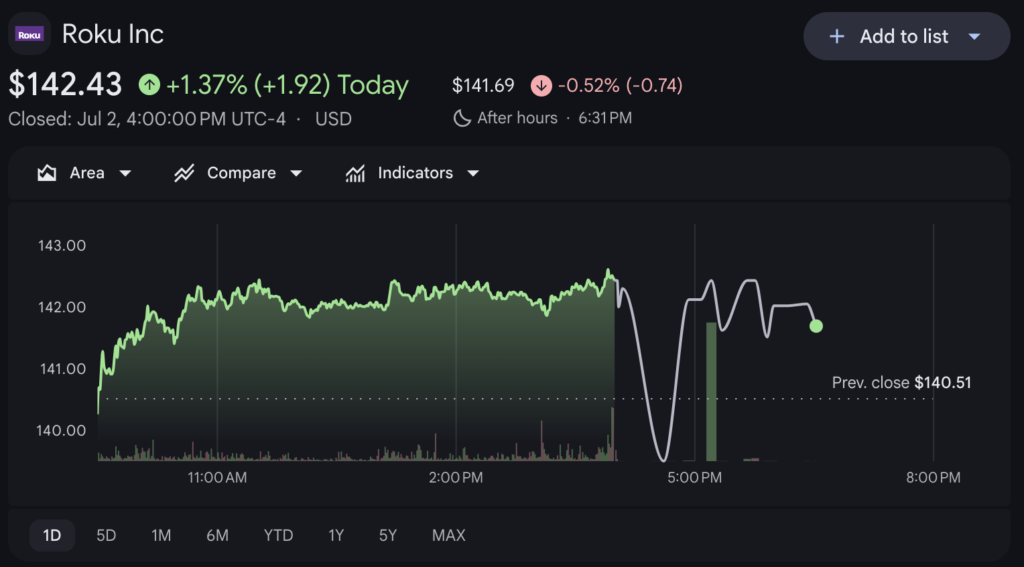Click the Closed: Jul 2, 4:00:00 PM text

(147, 119)
